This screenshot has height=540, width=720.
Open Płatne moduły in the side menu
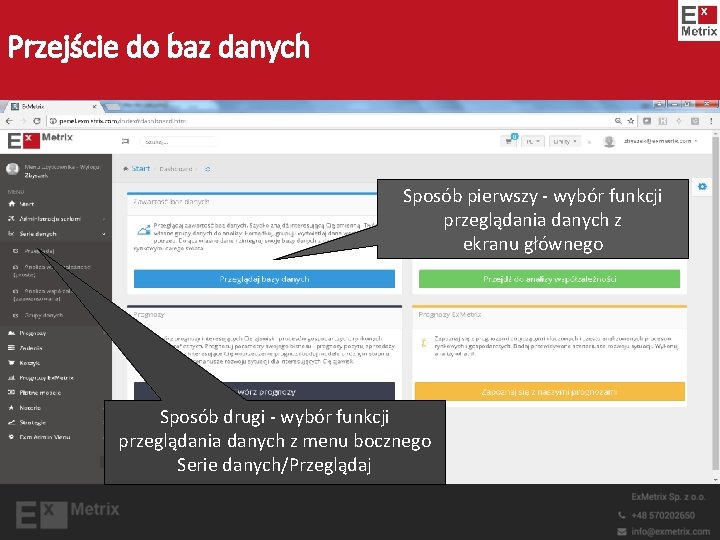(x=40, y=393)
